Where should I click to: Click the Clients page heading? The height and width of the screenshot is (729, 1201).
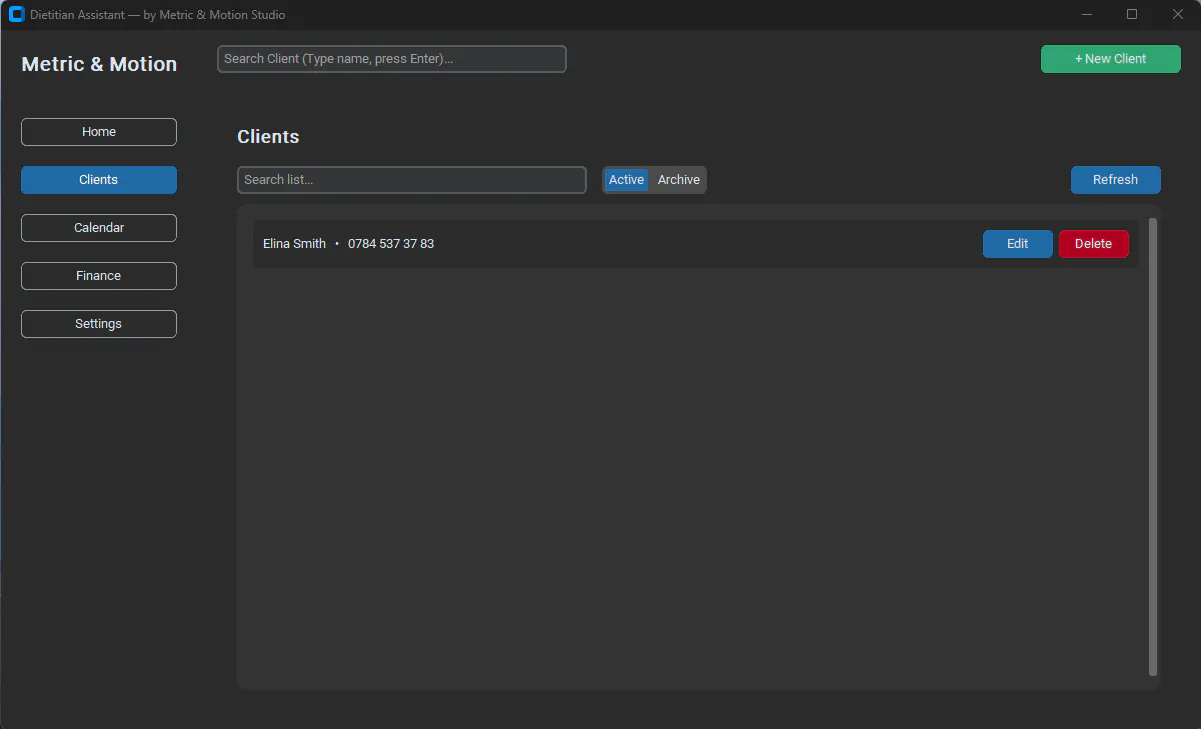[x=268, y=137]
